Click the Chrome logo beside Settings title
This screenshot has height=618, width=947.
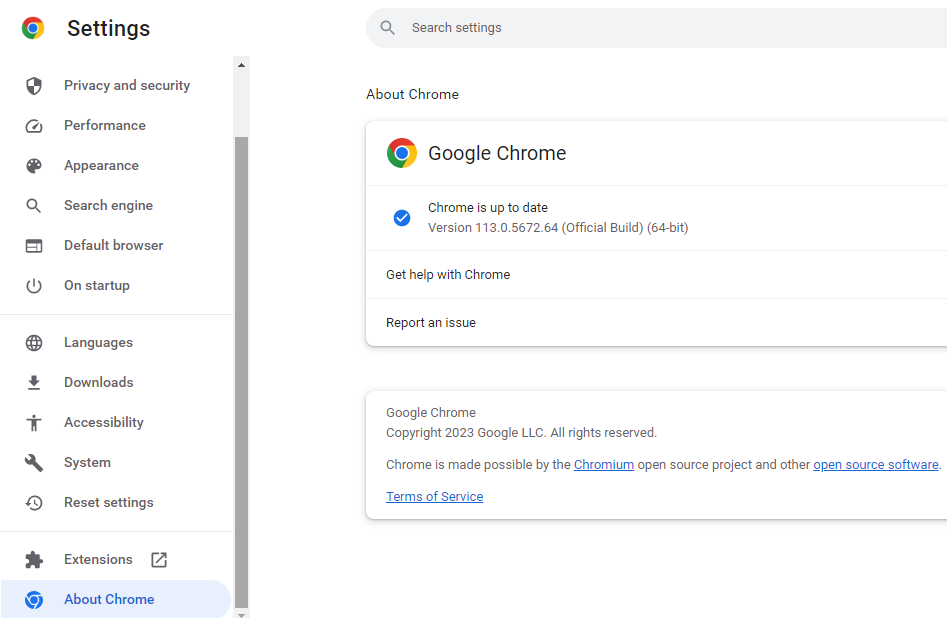click(33, 28)
